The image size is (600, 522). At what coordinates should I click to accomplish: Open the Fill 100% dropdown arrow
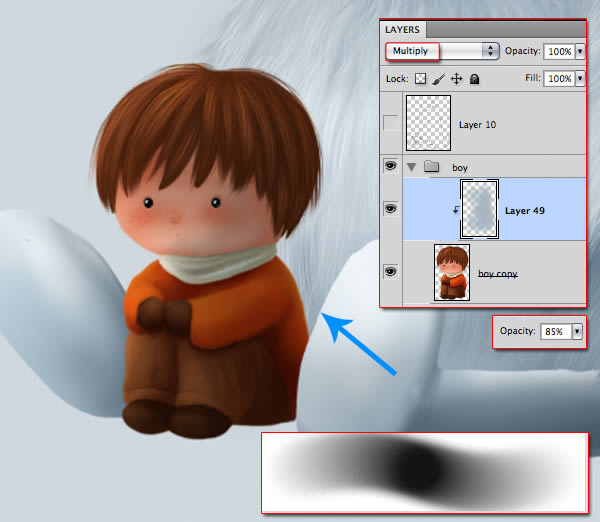tap(580, 78)
